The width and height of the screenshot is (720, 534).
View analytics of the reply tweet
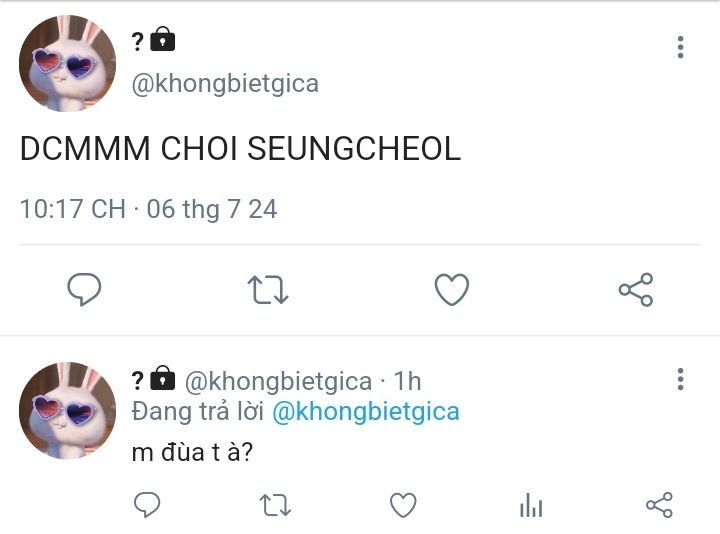coord(531,506)
